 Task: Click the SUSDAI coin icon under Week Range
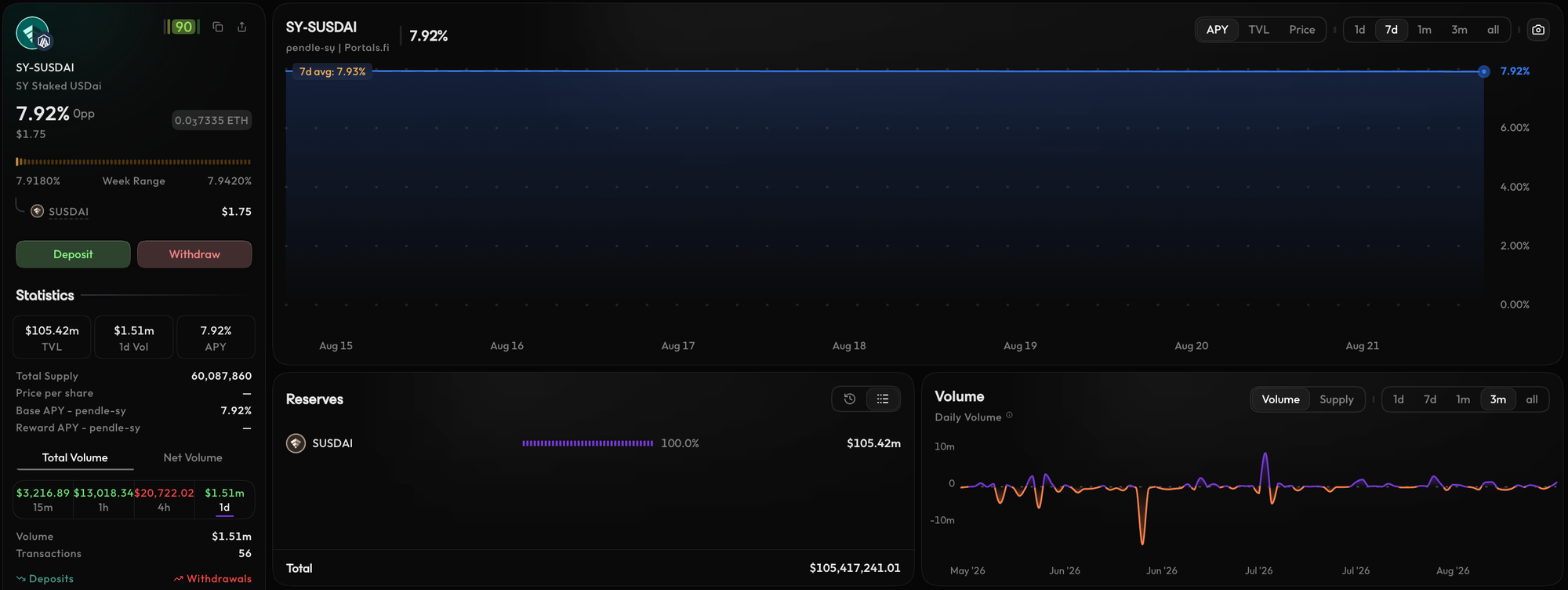click(x=37, y=211)
